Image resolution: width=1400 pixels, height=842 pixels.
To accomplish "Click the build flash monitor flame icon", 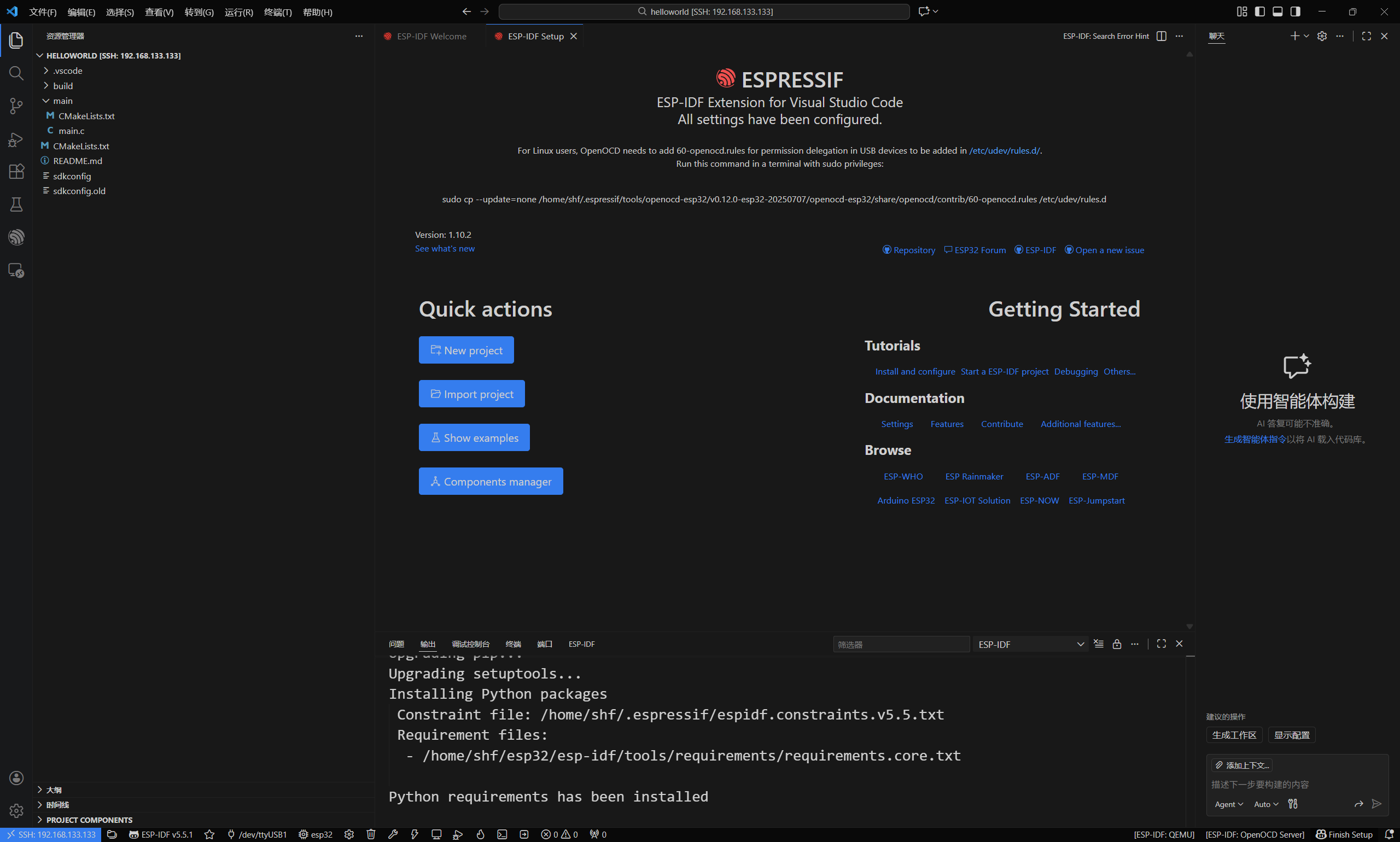I will [x=480, y=834].
